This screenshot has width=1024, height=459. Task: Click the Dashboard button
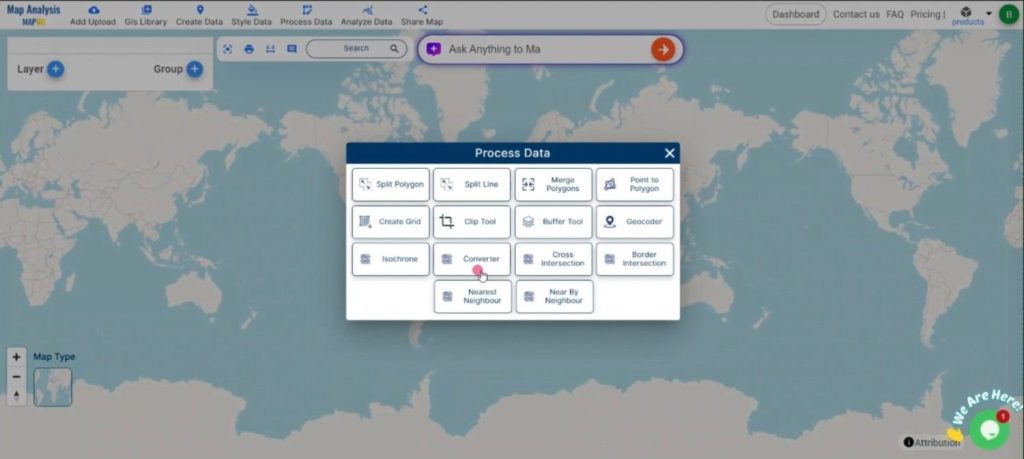(796, 14)
